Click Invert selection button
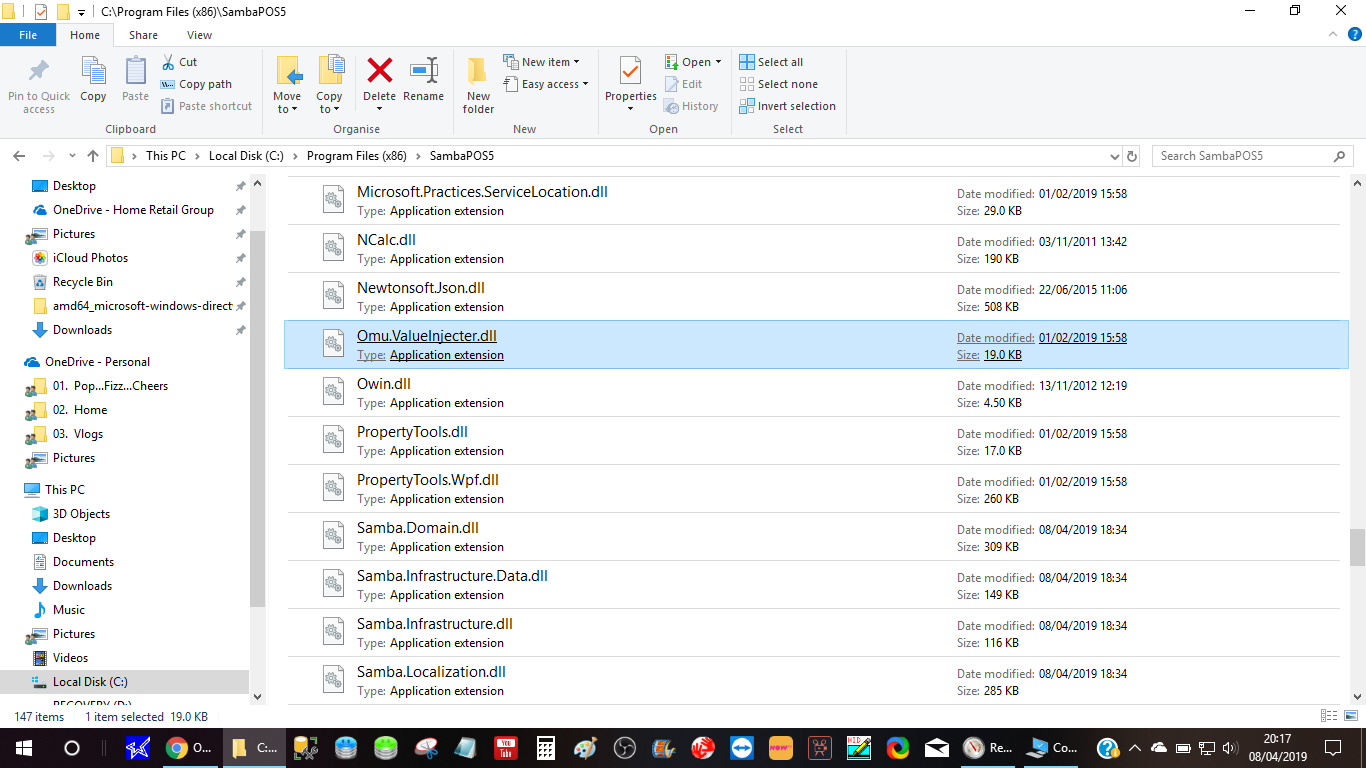This screenshot has width=1366, height=768. pos(787,106)
